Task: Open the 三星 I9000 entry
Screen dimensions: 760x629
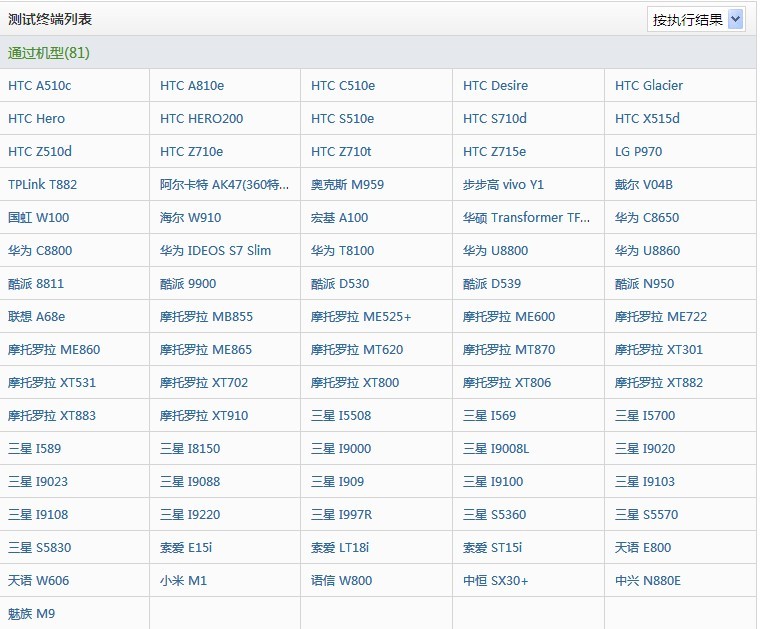Action: (341, 448)
